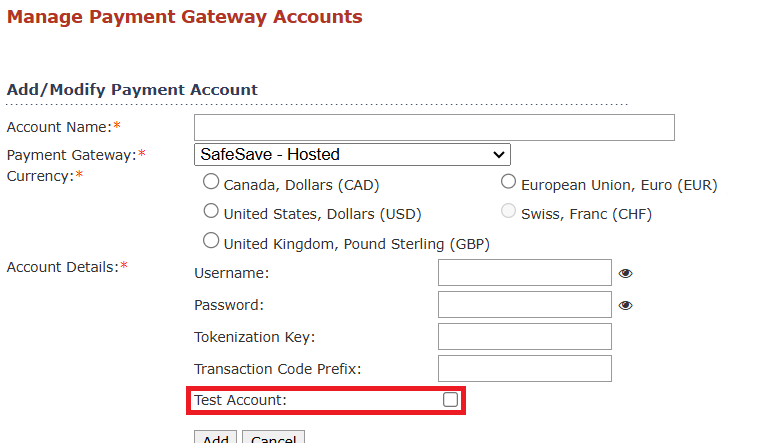Click into the Username input box
Image resolution: width=762 pixels, height=443 pixels.
[525, 273]
